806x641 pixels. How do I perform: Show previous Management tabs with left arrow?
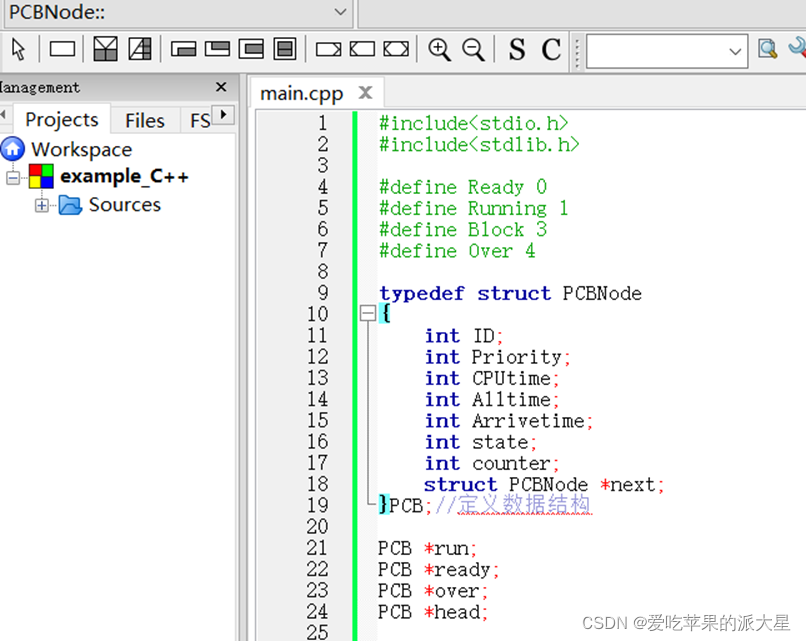click(3, 114)
